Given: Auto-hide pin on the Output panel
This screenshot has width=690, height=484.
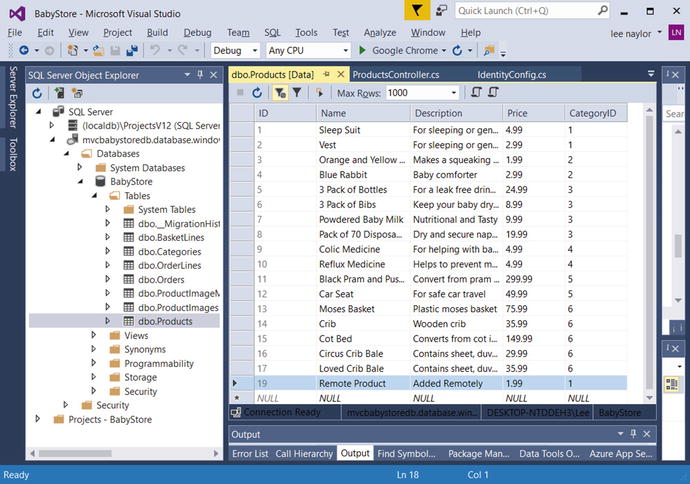Looking at the screenshot, I should 633,434.
